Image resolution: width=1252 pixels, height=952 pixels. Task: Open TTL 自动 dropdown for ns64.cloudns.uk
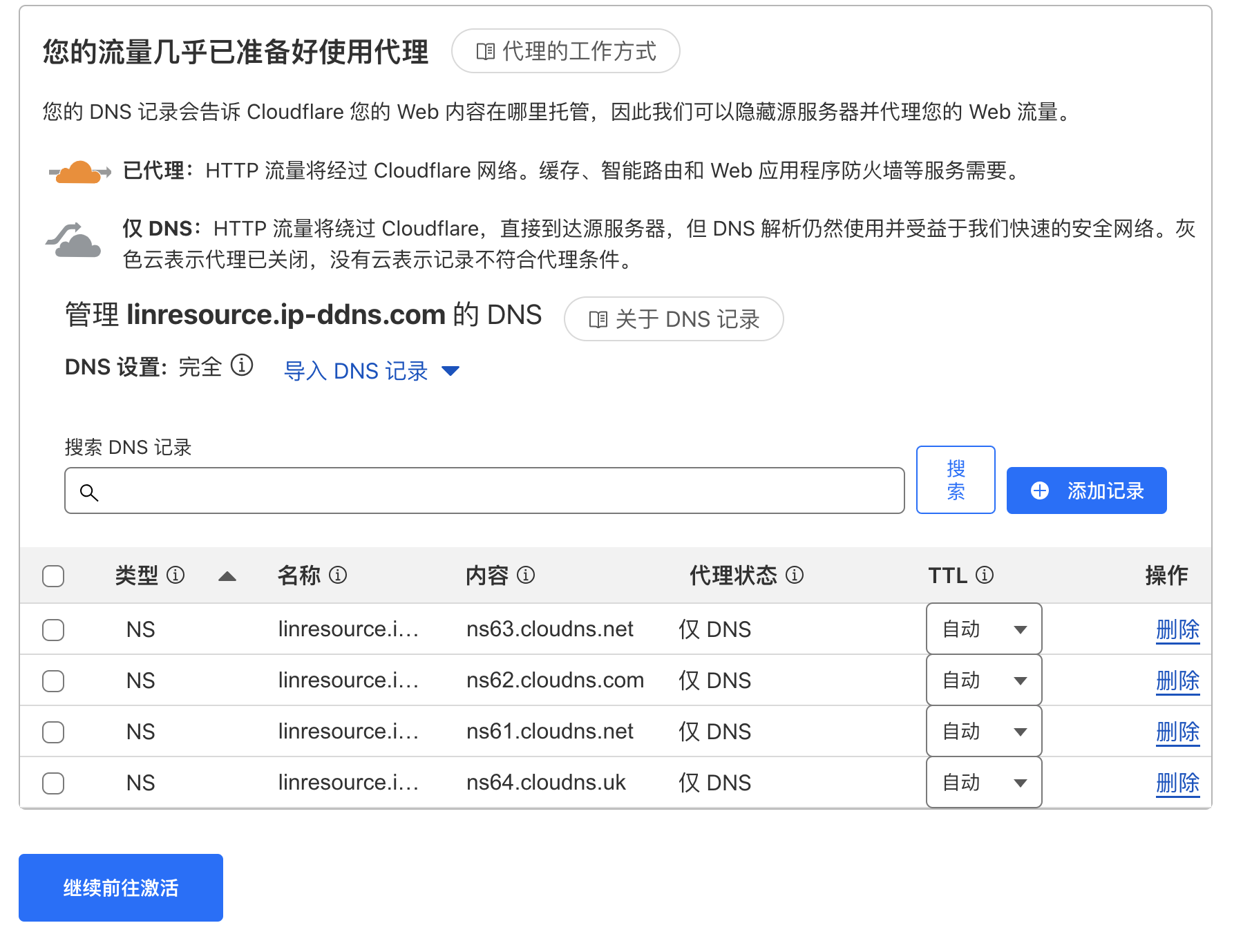click(984, 783)
